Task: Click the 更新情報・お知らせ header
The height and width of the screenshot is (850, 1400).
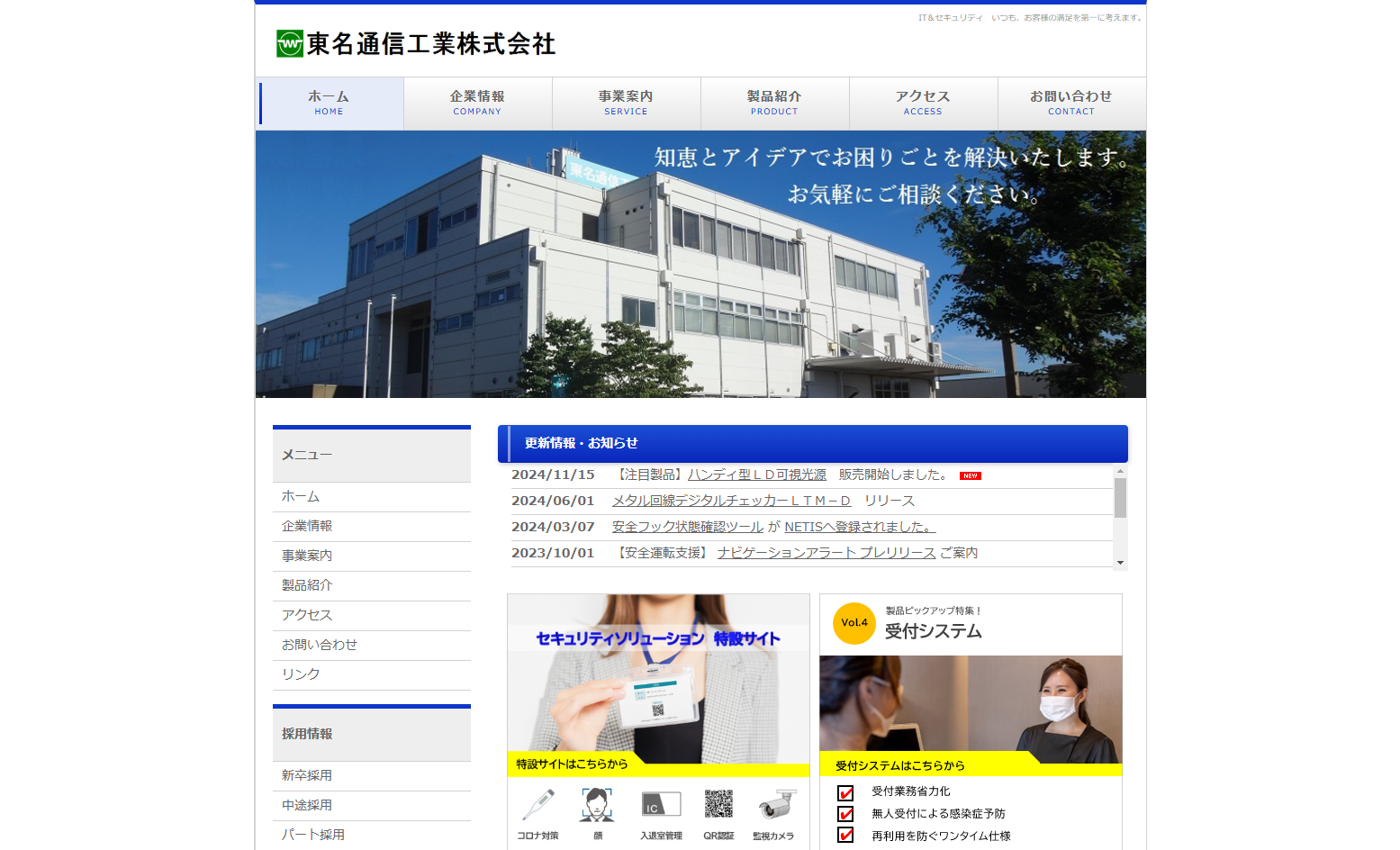Action: 813,444
